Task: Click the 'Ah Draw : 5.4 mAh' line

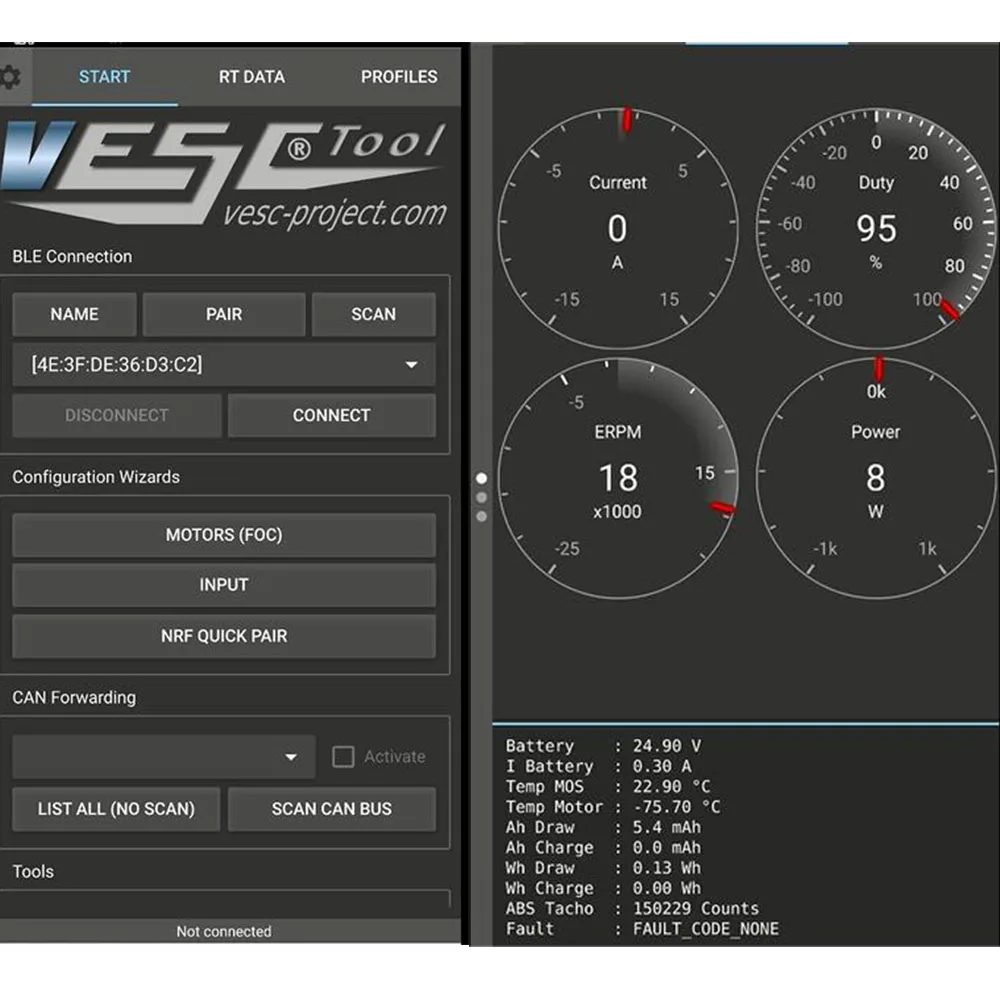Action: (603, 828)
